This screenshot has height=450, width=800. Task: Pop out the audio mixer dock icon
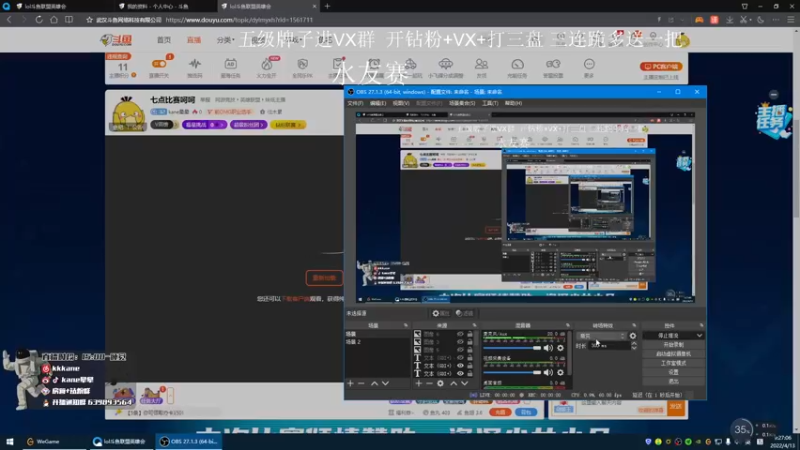(567, 326)
